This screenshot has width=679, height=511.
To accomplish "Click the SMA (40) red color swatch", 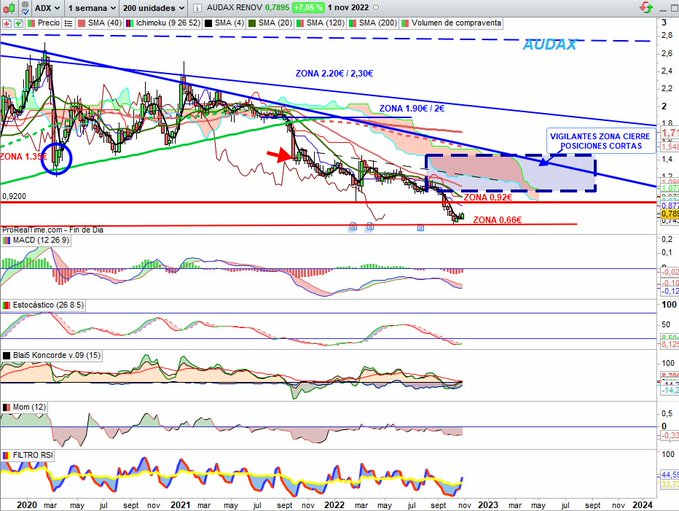I will coord(81,23).
